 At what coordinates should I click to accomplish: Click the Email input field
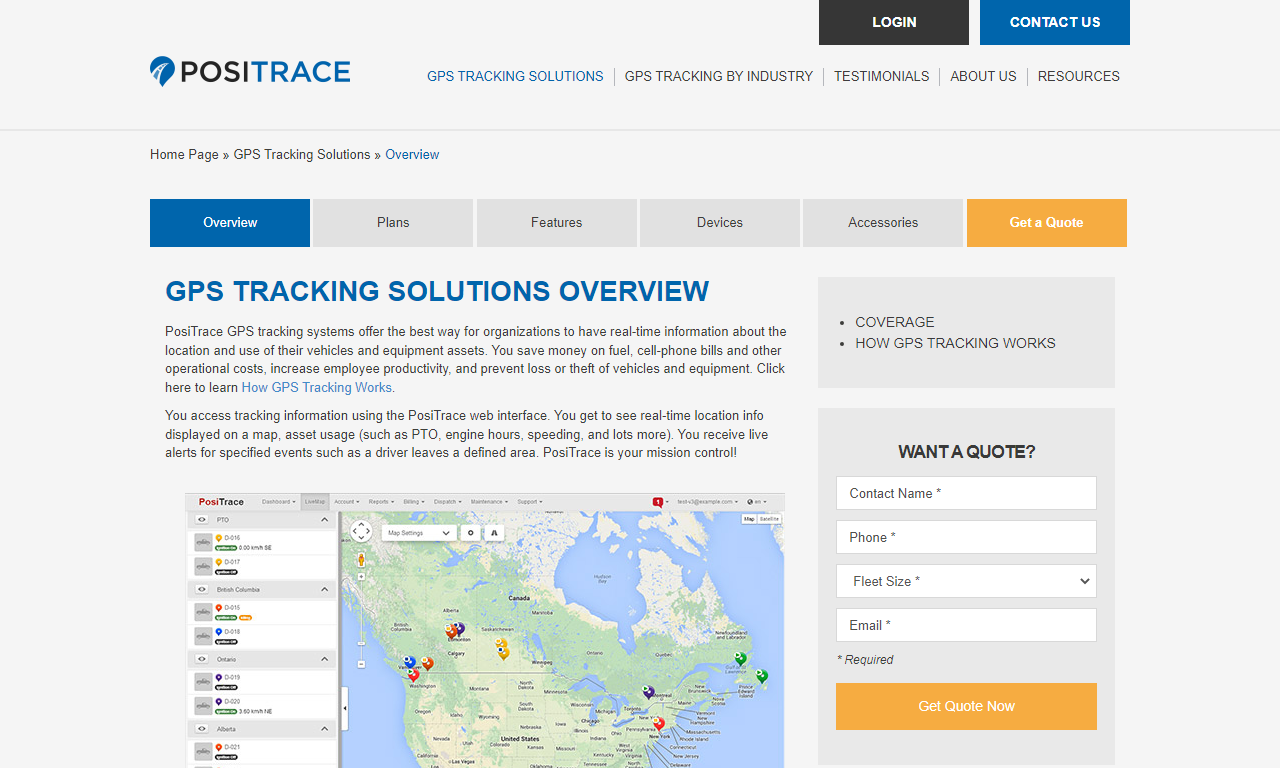966,625
